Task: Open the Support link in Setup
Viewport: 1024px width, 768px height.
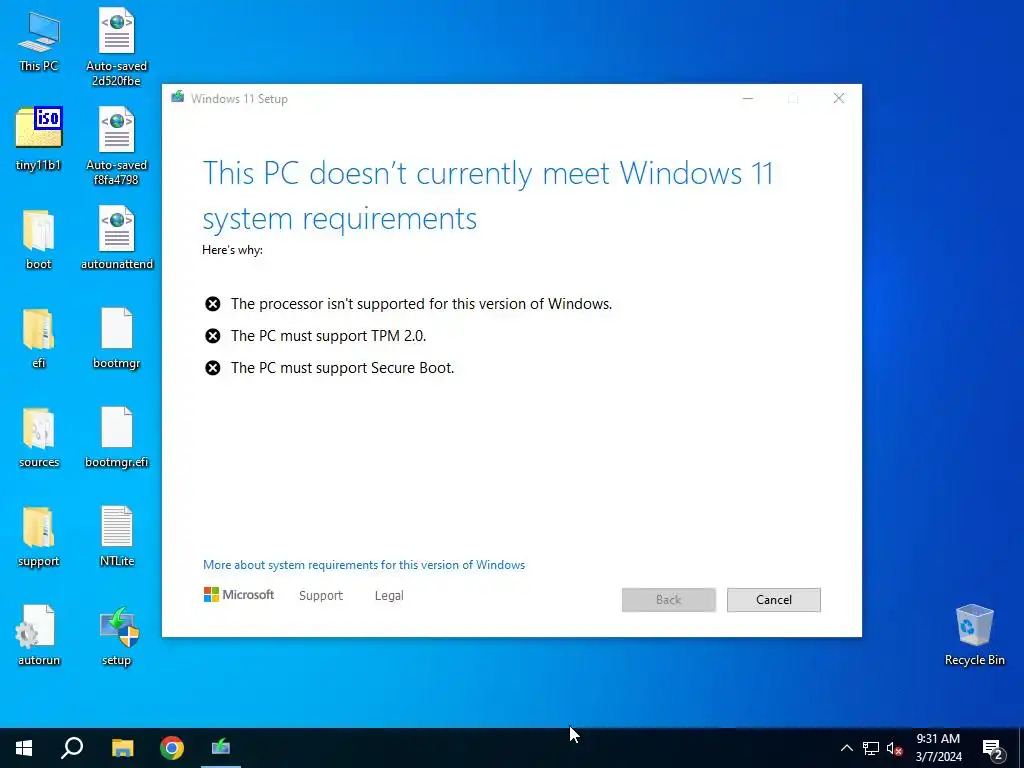Action: pyautogui.click(x=321, y=596)
